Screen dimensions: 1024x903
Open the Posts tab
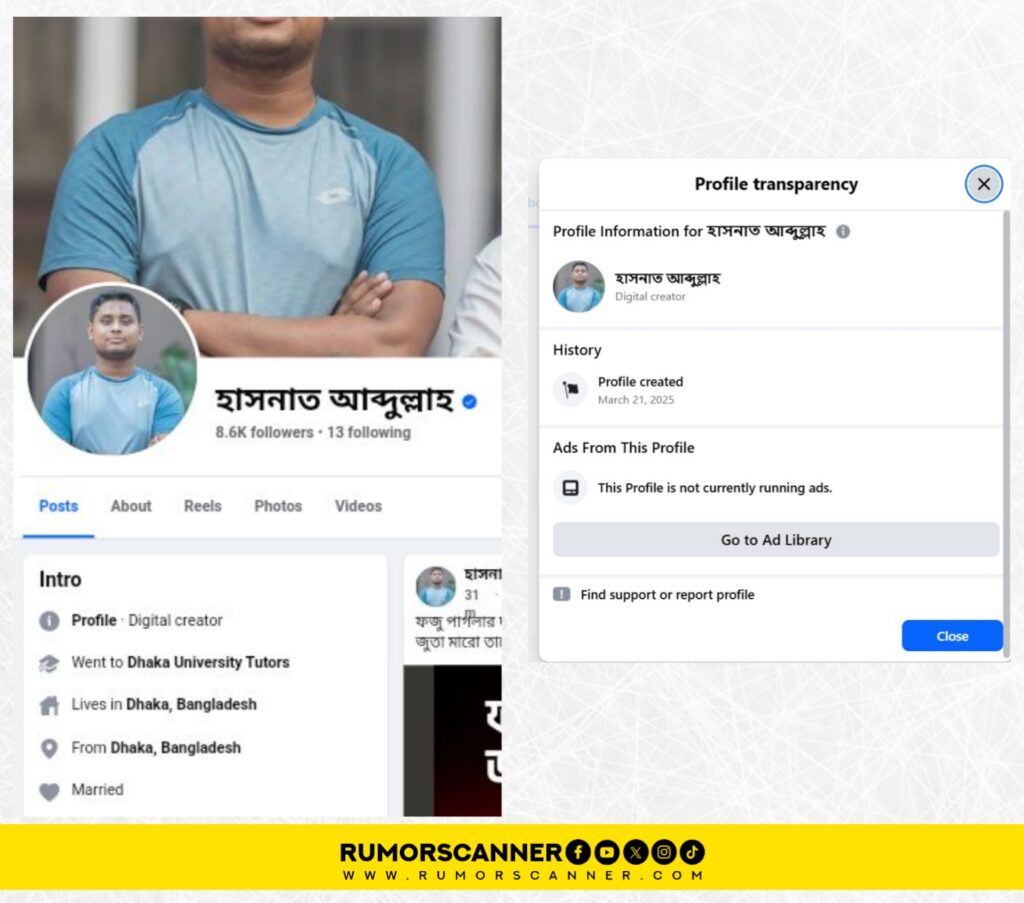click(58, 506)
